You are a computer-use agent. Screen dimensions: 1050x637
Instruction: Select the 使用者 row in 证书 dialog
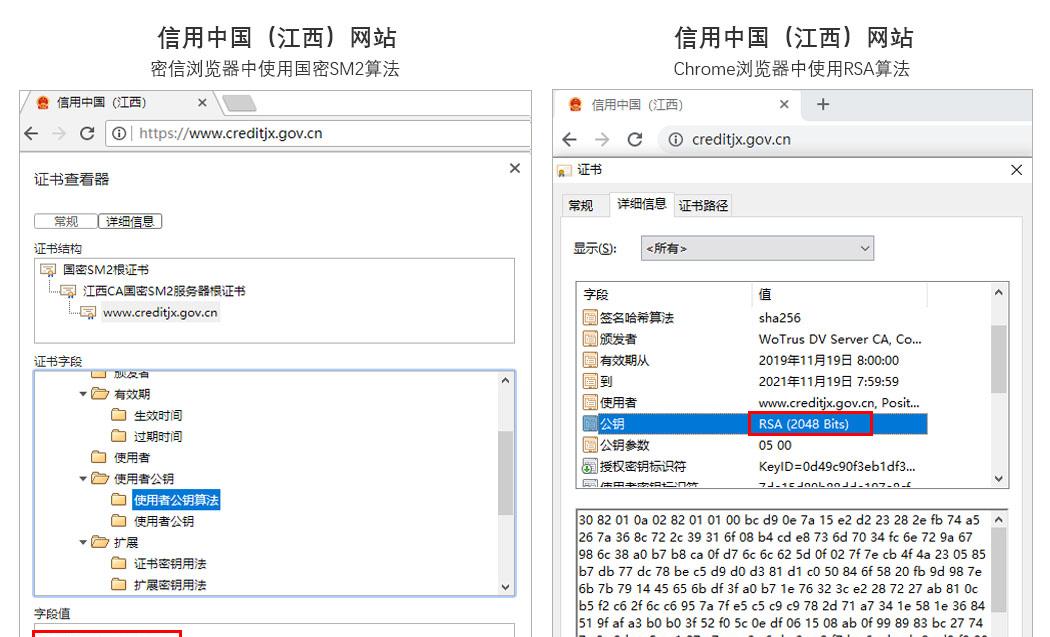pyautogui.click(x=755, y=403)
